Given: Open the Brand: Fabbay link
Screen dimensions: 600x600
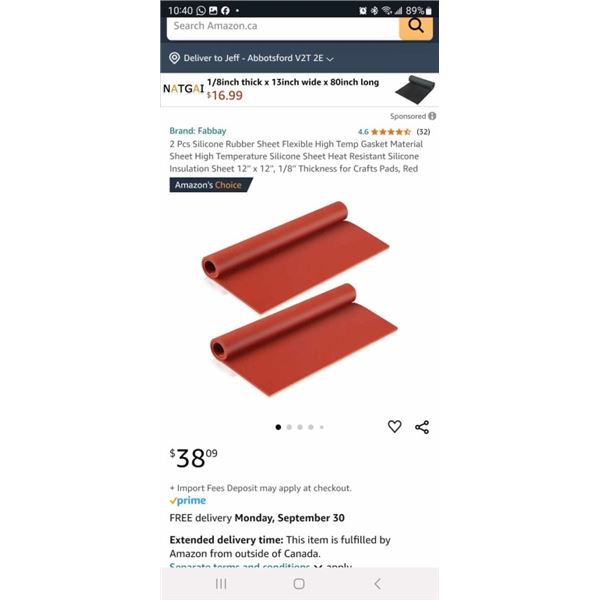Looking at the screenshot, I should [x=198, y=131].
